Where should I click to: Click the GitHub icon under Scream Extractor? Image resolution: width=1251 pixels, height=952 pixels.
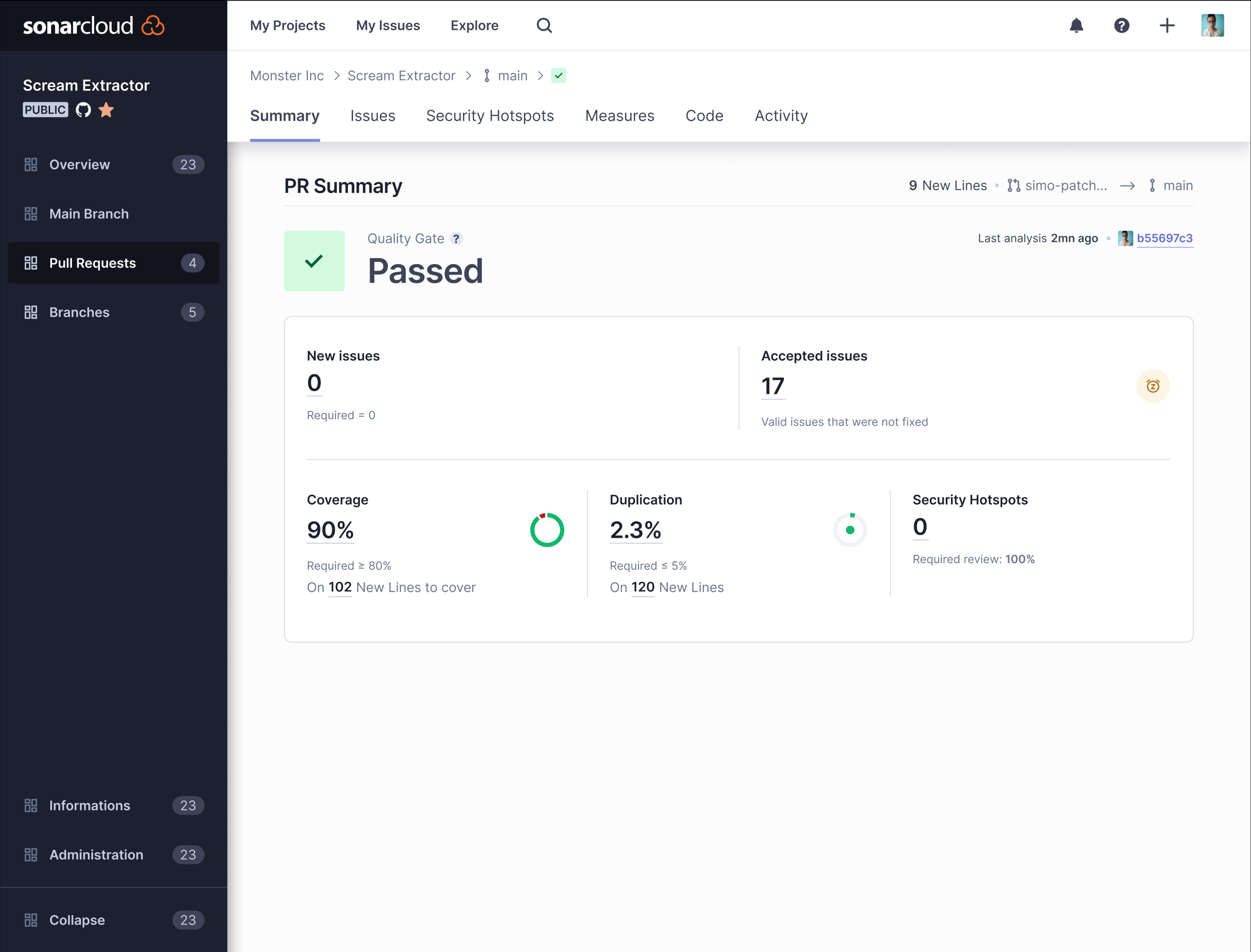(83, 109)
